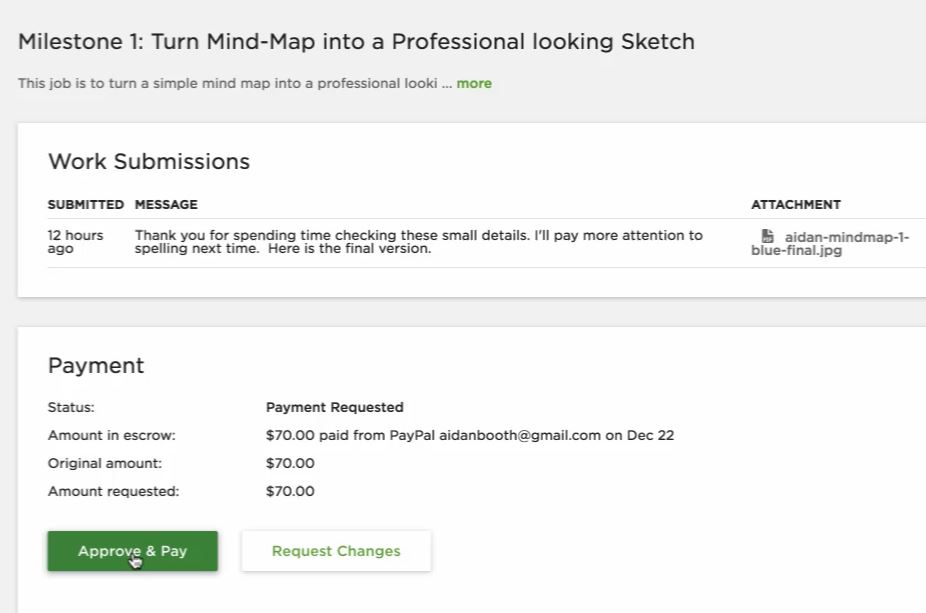Screen dimensions: 926x613
Task: Click the Amount requested $70.00 value
Action: [290, 491]
